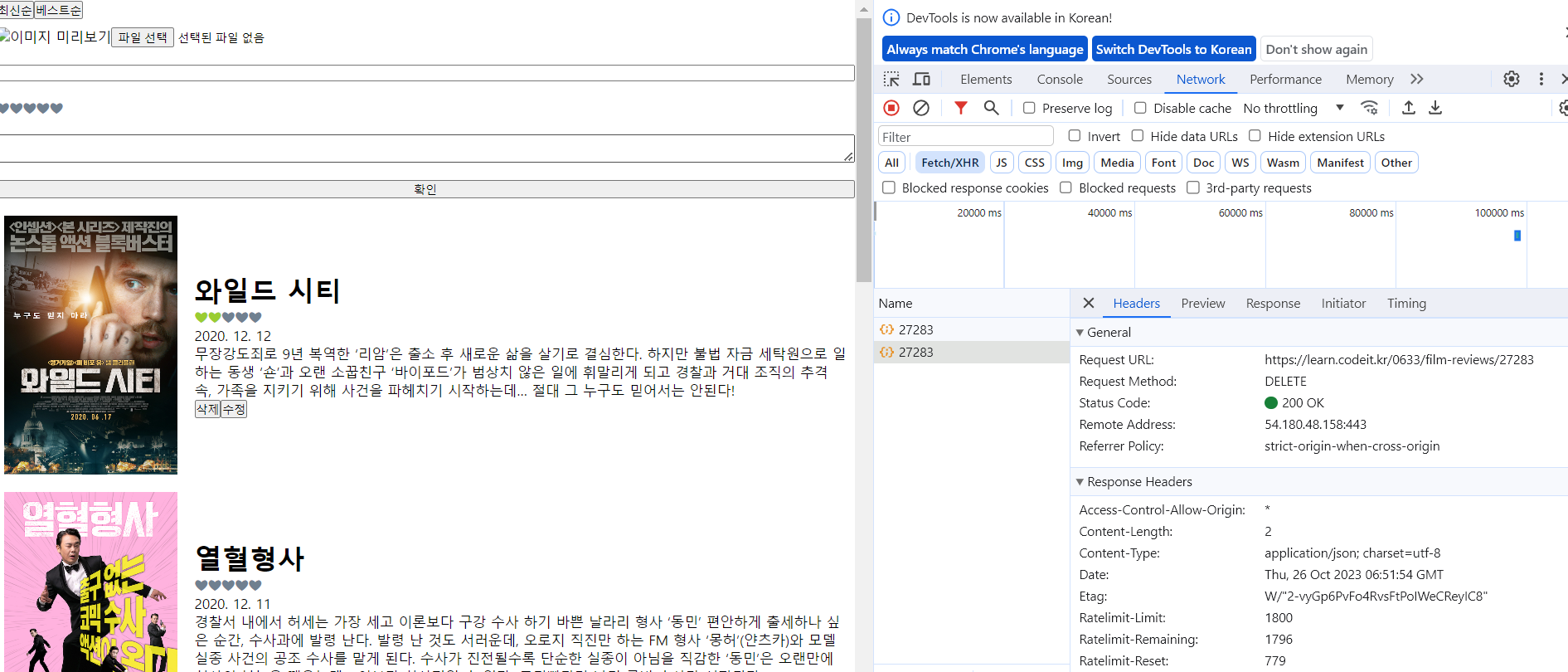Click the 확인 submit button
The image size is (1568, 672).
pyautogui.click(x=426, y=189)
